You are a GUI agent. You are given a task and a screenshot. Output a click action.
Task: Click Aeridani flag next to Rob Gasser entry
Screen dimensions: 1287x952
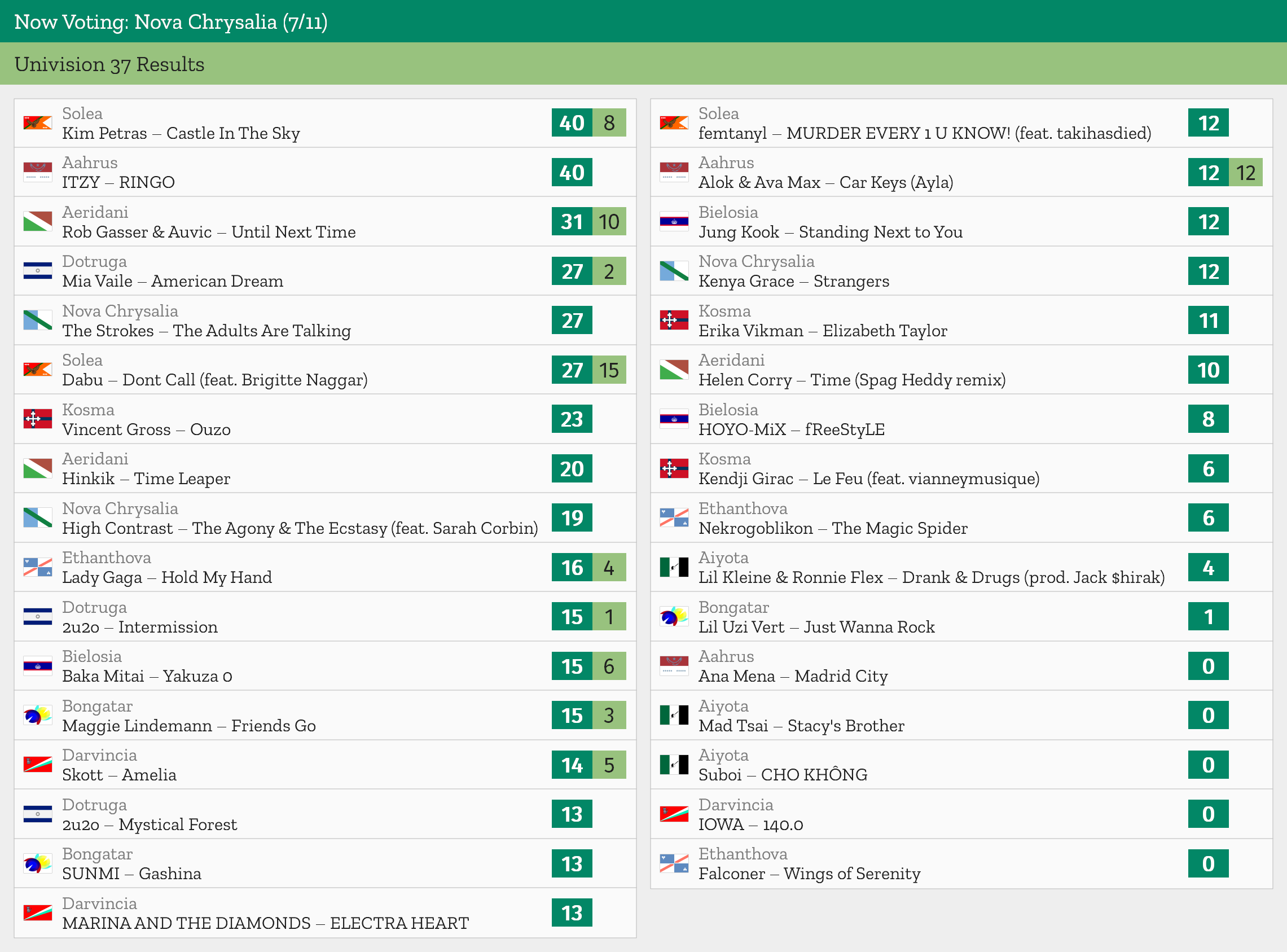coord(37,222)
